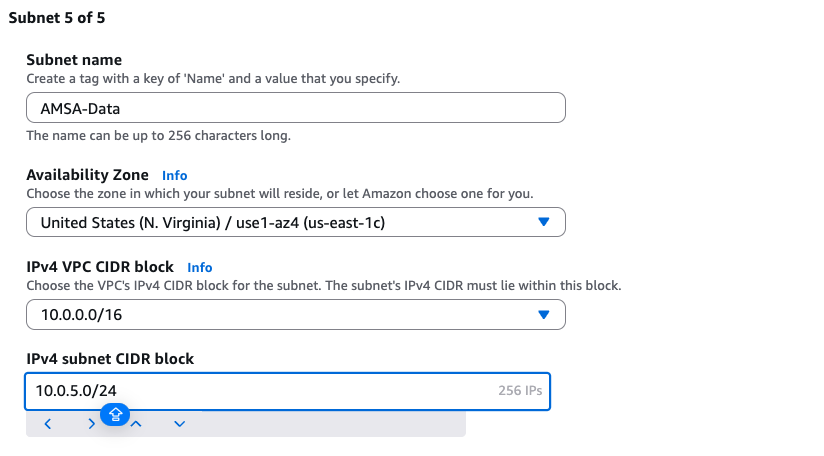Open Info link beside Availability Zone
The image size is (824, 456).
(175, 175)
